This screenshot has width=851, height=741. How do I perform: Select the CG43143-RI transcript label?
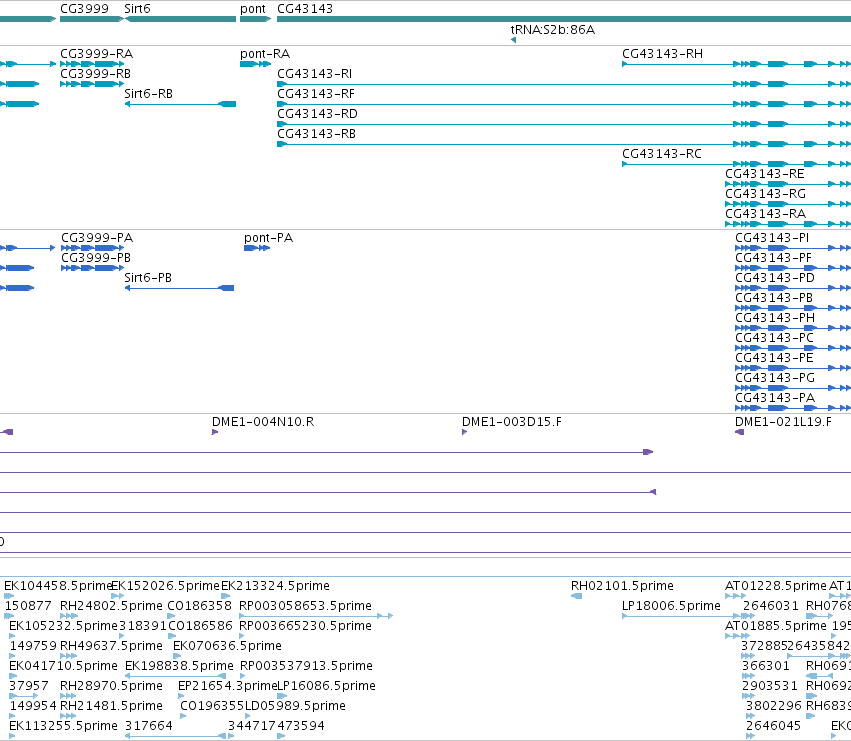[314, 74]
